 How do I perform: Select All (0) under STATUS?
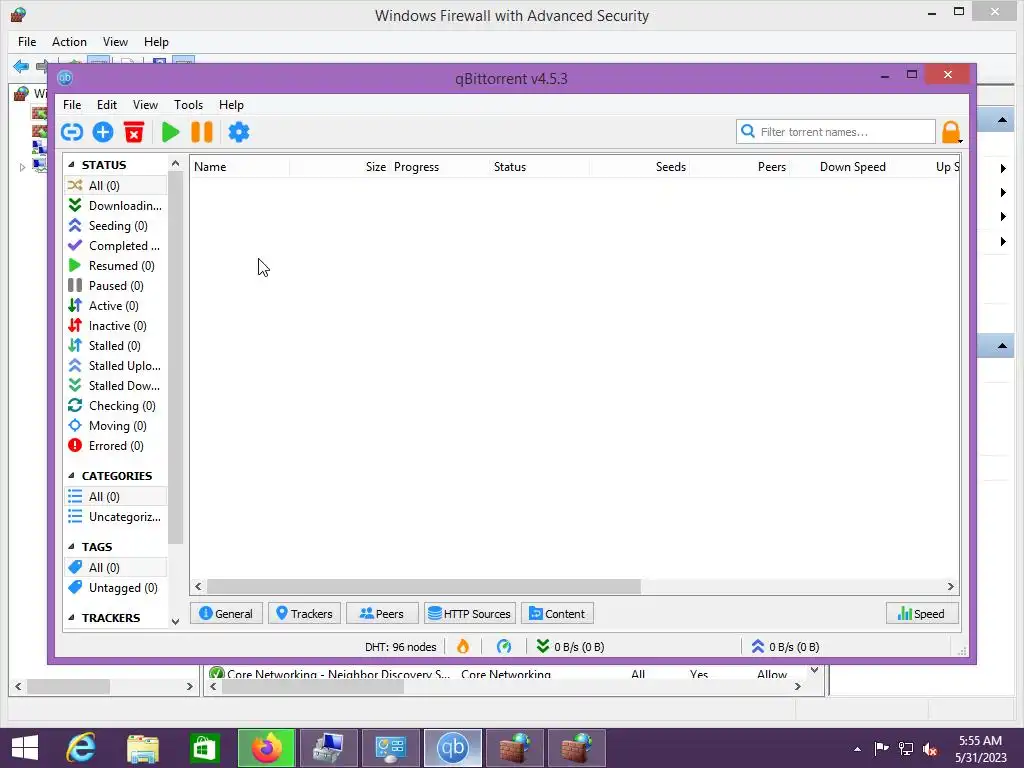(116, 185)
